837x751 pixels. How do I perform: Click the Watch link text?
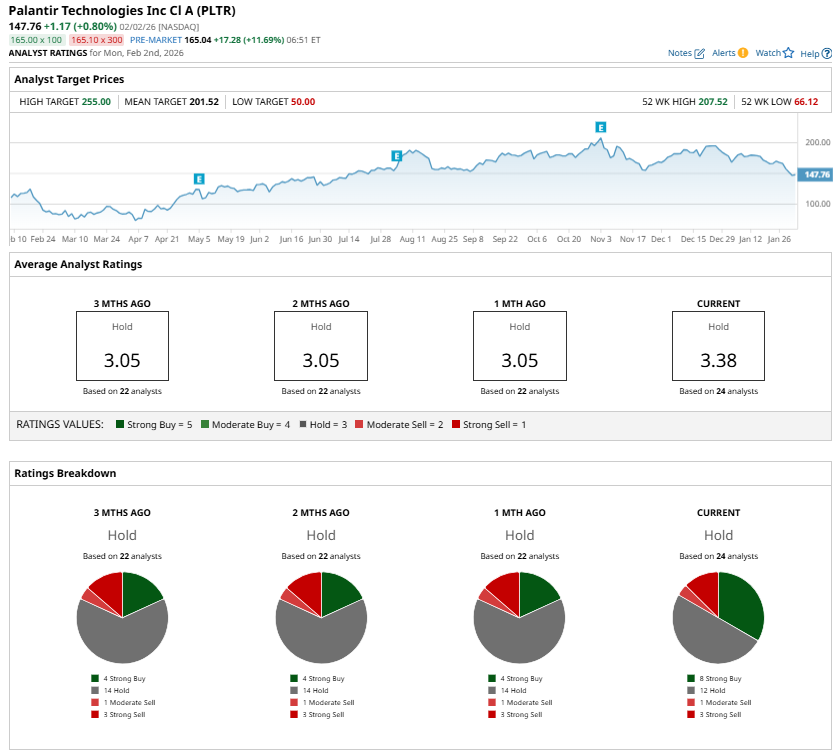click(767, 53)
